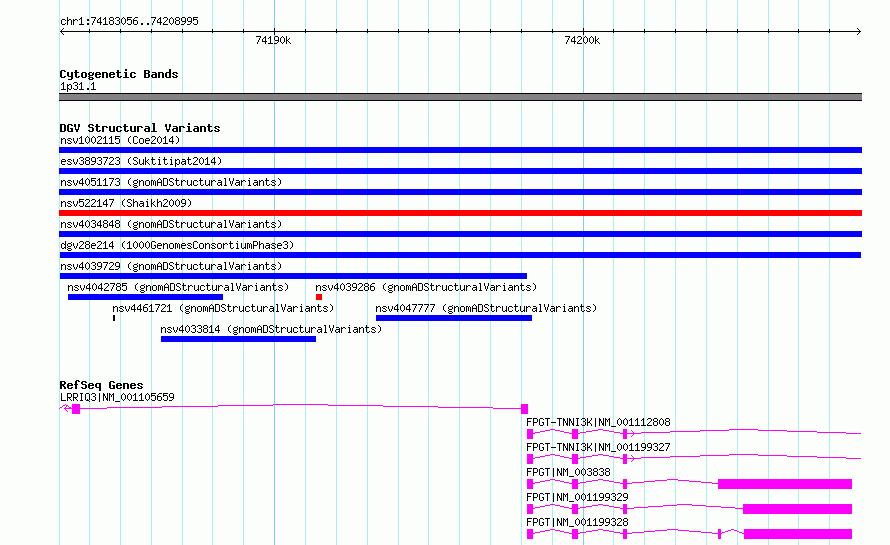Click the ruler's left end arrow
Screen dimensions: 890x545
coord(62,32)
